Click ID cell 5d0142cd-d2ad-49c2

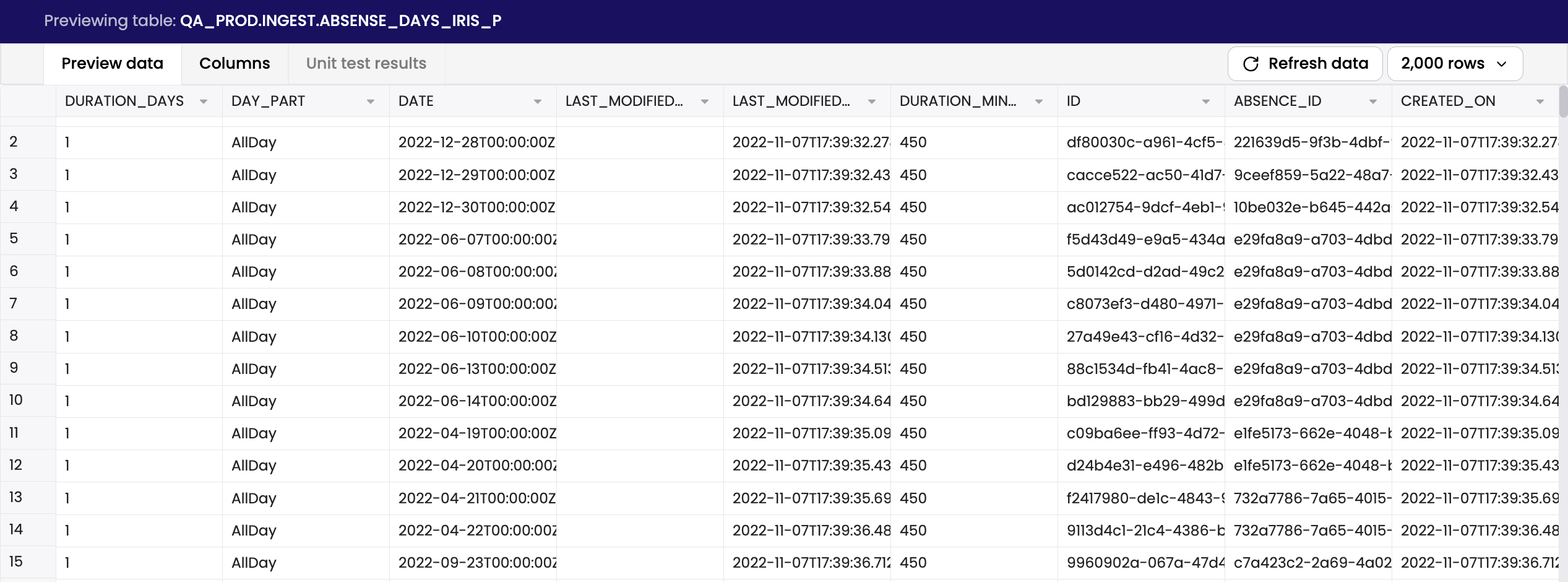(1142, 272)
